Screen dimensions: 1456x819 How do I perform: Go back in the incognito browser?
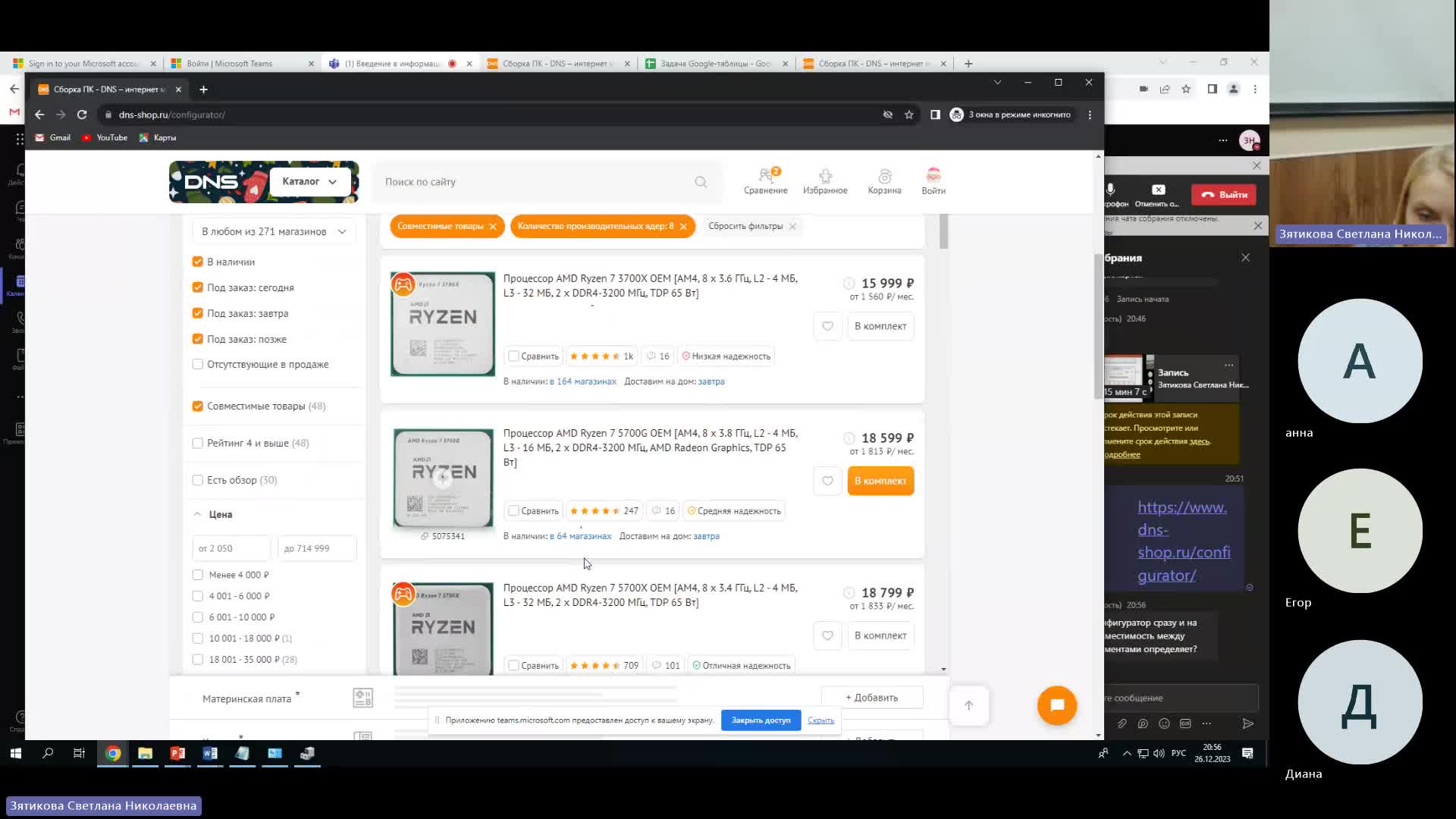coord(39,115)
